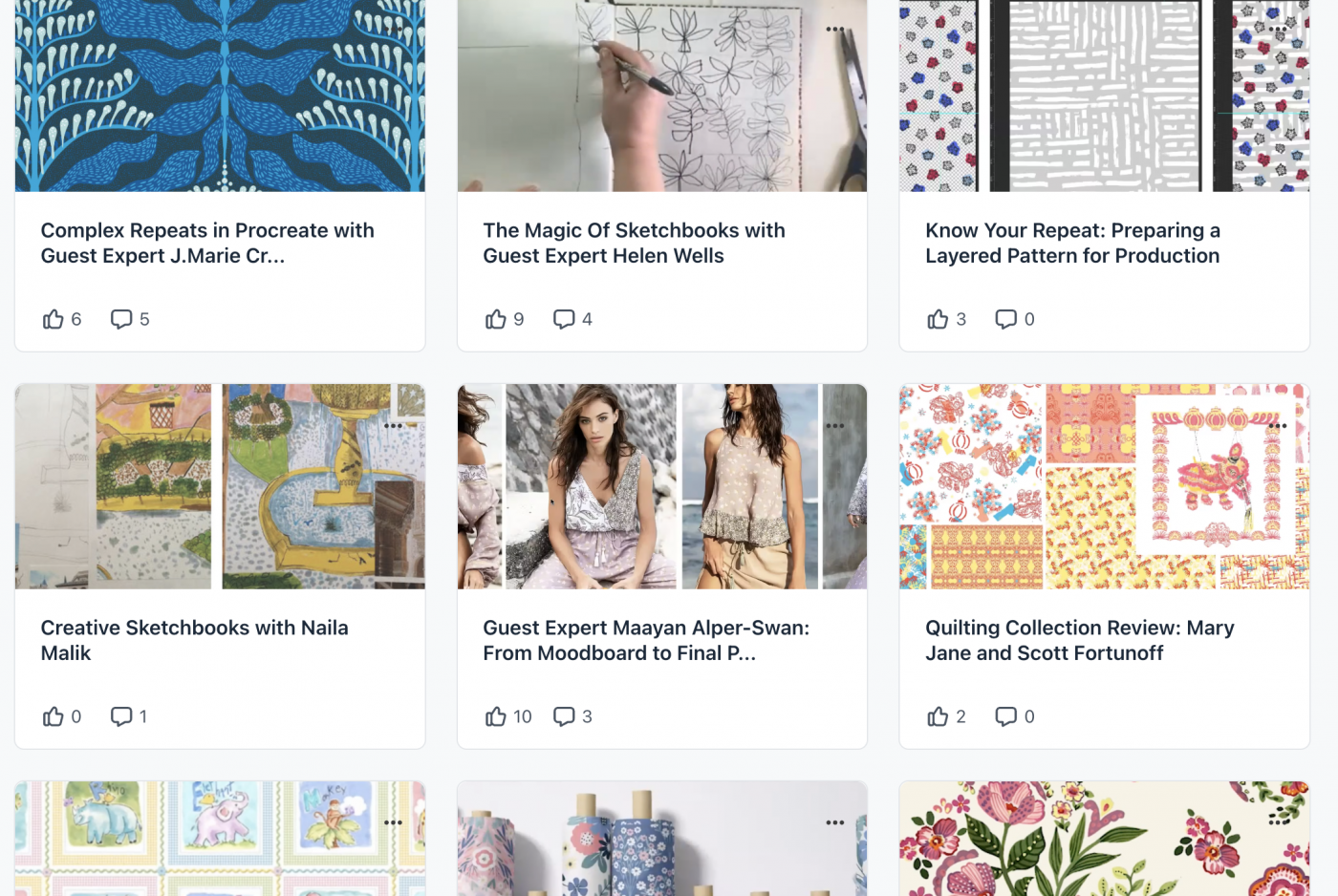Like the "Creative Sketchbooks with Naila Malik" post
The image size is (1338, 896).
tap(53, 715)
